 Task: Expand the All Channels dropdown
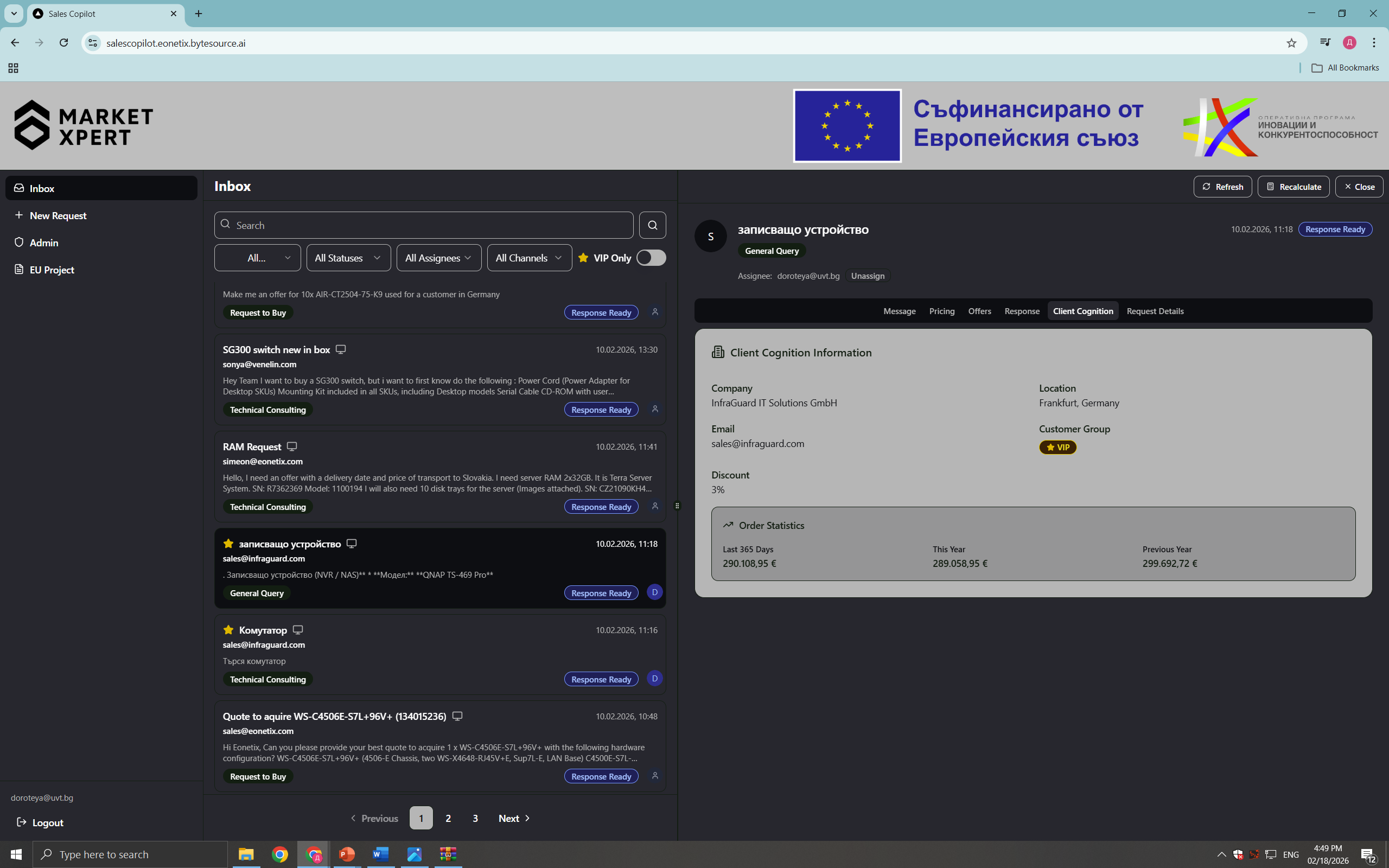(x=528, y=258)
